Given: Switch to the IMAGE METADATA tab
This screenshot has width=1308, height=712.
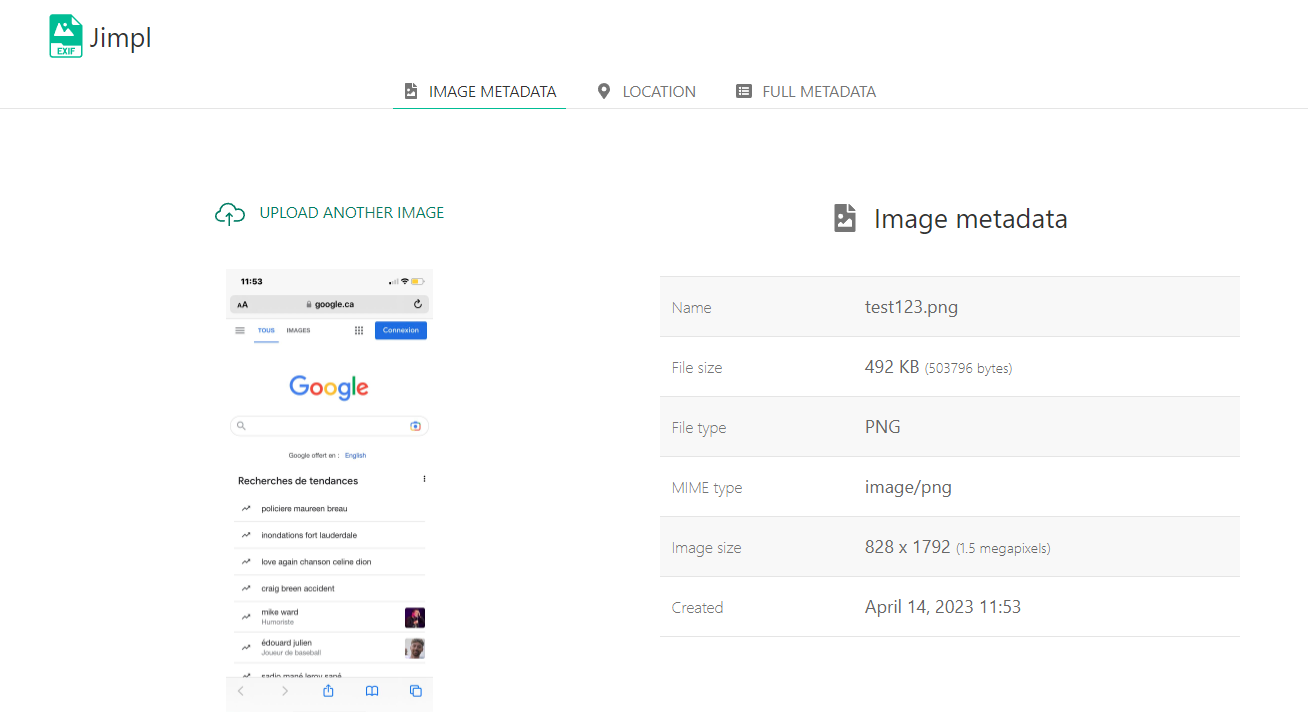Looking at the screenshot, I should click(x=479, y=91).
